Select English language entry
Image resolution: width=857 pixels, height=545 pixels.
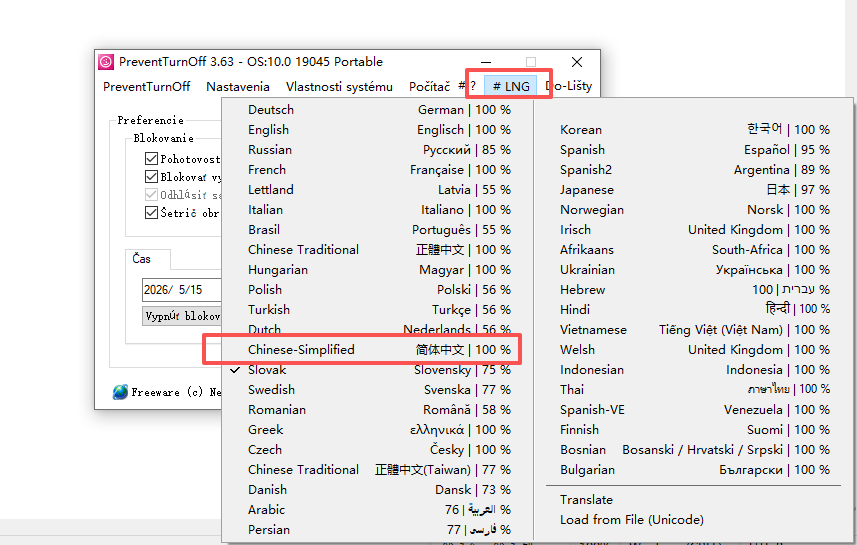click(x=377, y=130)
